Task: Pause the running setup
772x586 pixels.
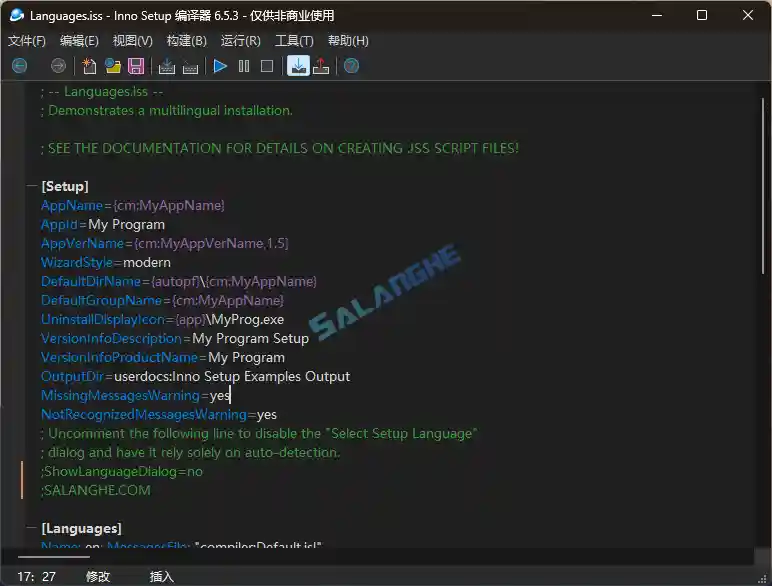Action: point(244,66)
